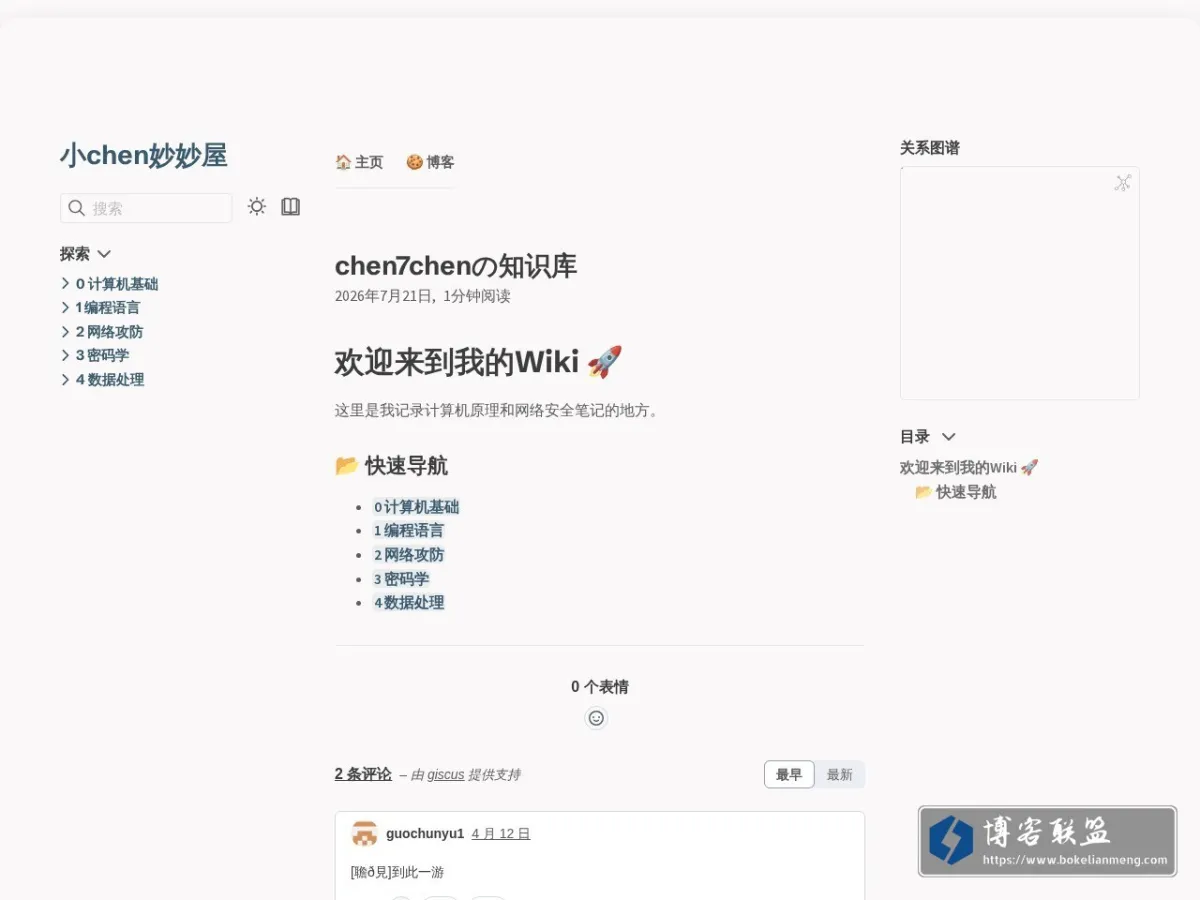Open reader mode via the book icon

(290, 207)
